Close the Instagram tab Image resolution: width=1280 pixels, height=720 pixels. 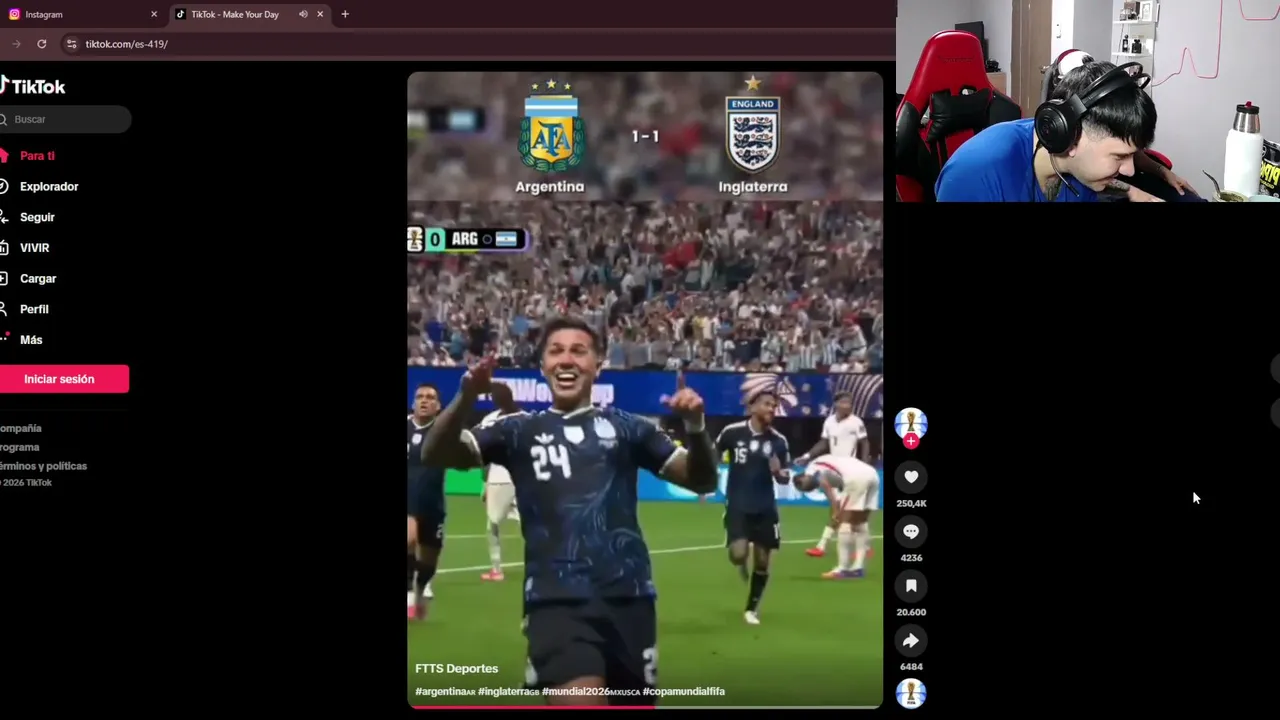[154, 14]
